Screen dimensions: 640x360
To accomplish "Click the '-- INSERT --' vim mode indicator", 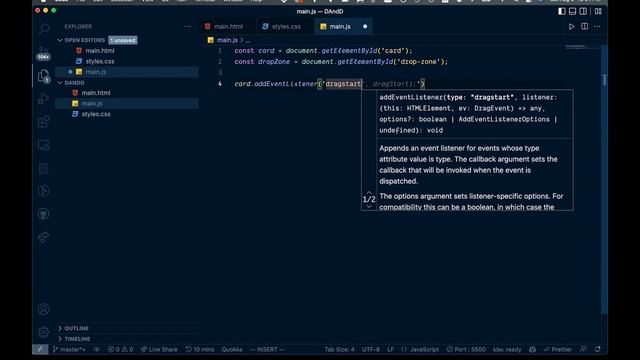I will [x=267, y=349].
